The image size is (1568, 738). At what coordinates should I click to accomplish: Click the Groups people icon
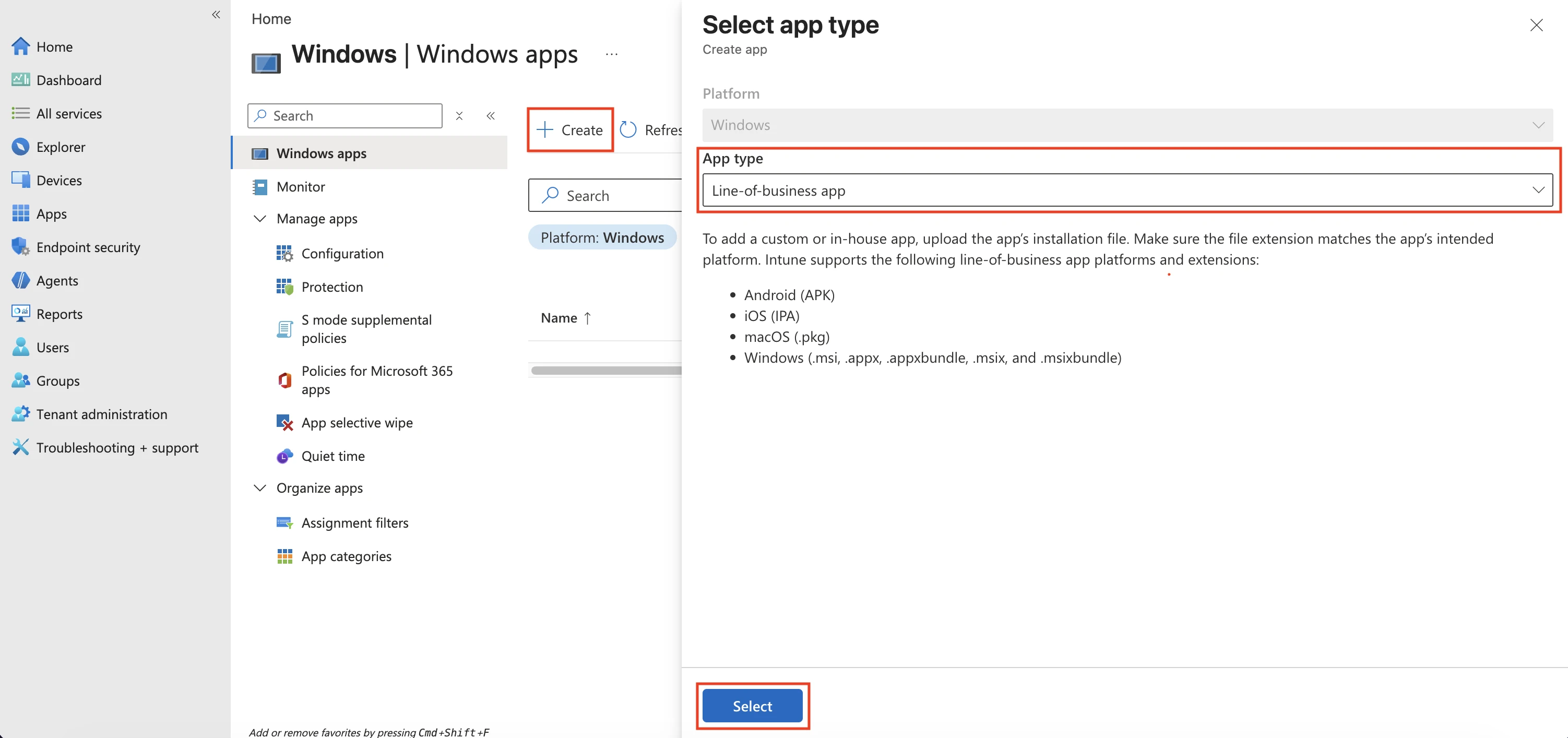click(x=21, y=380)
